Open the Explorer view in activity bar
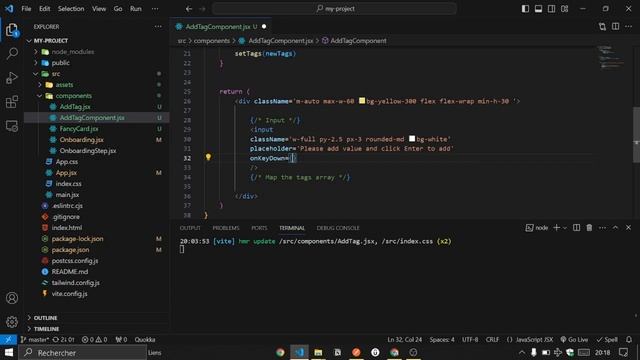 [x=12, y=30]
